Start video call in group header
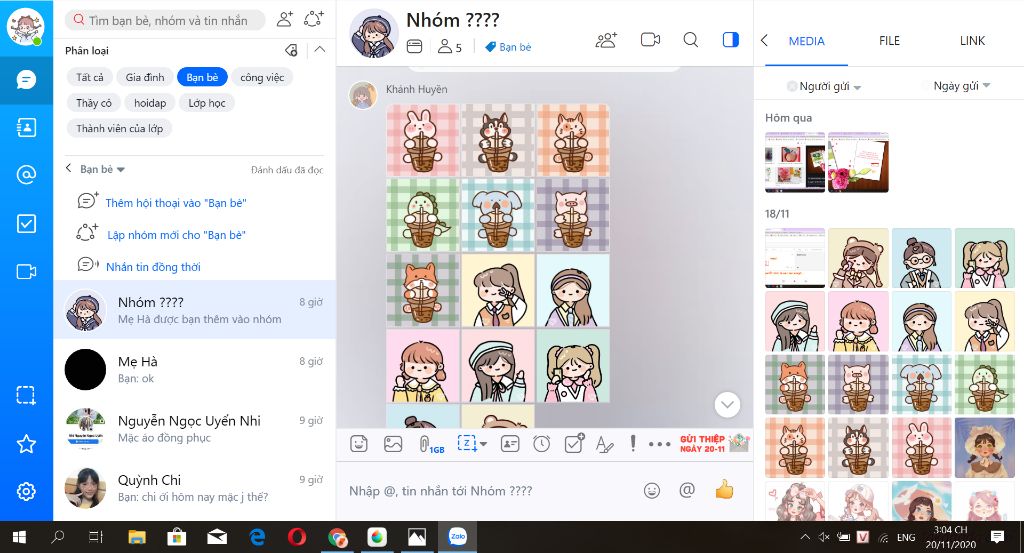This screenshot has height=553, width=1024. pos(650,40)
